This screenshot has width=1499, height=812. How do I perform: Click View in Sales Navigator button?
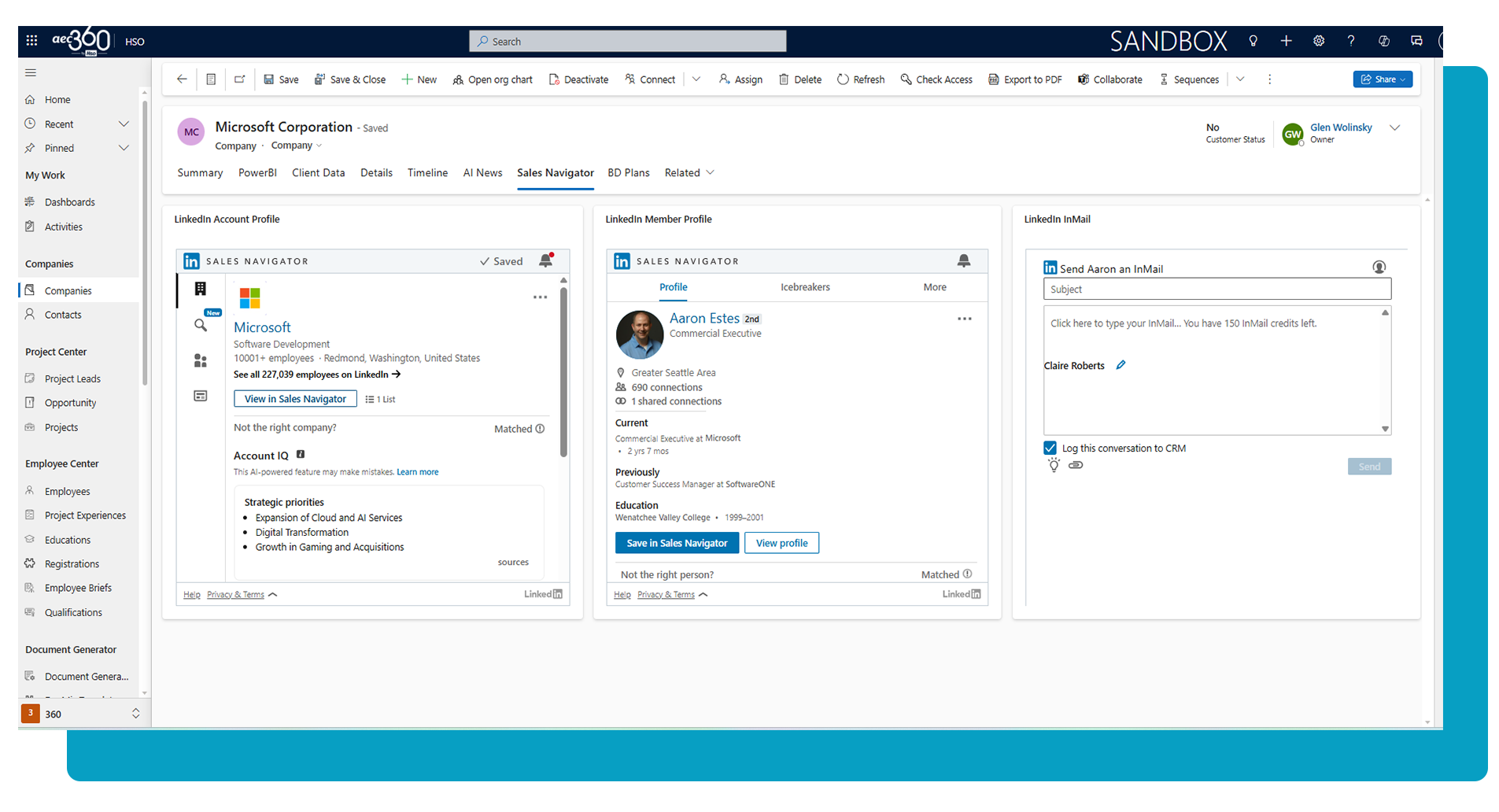click(295, 399)
